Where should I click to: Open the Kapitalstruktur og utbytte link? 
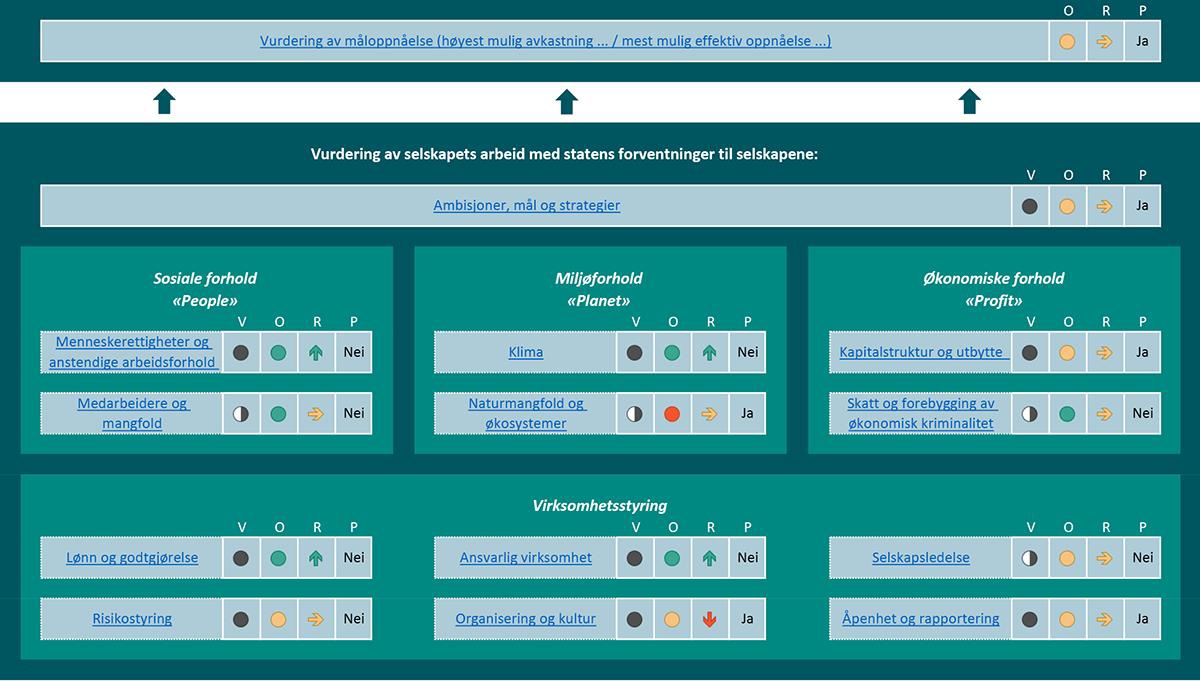click(921, 352)
